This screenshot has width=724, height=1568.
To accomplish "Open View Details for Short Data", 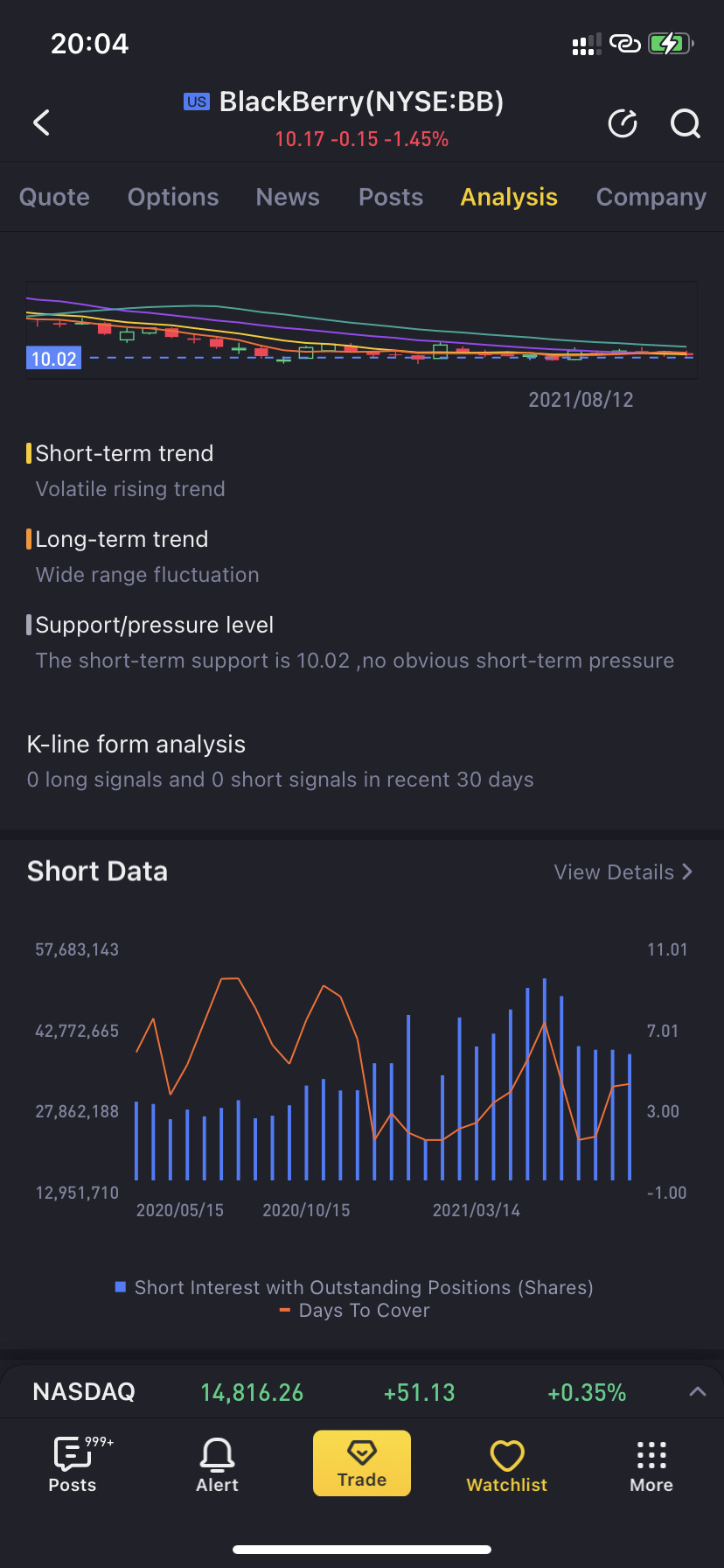I will 623,872.
